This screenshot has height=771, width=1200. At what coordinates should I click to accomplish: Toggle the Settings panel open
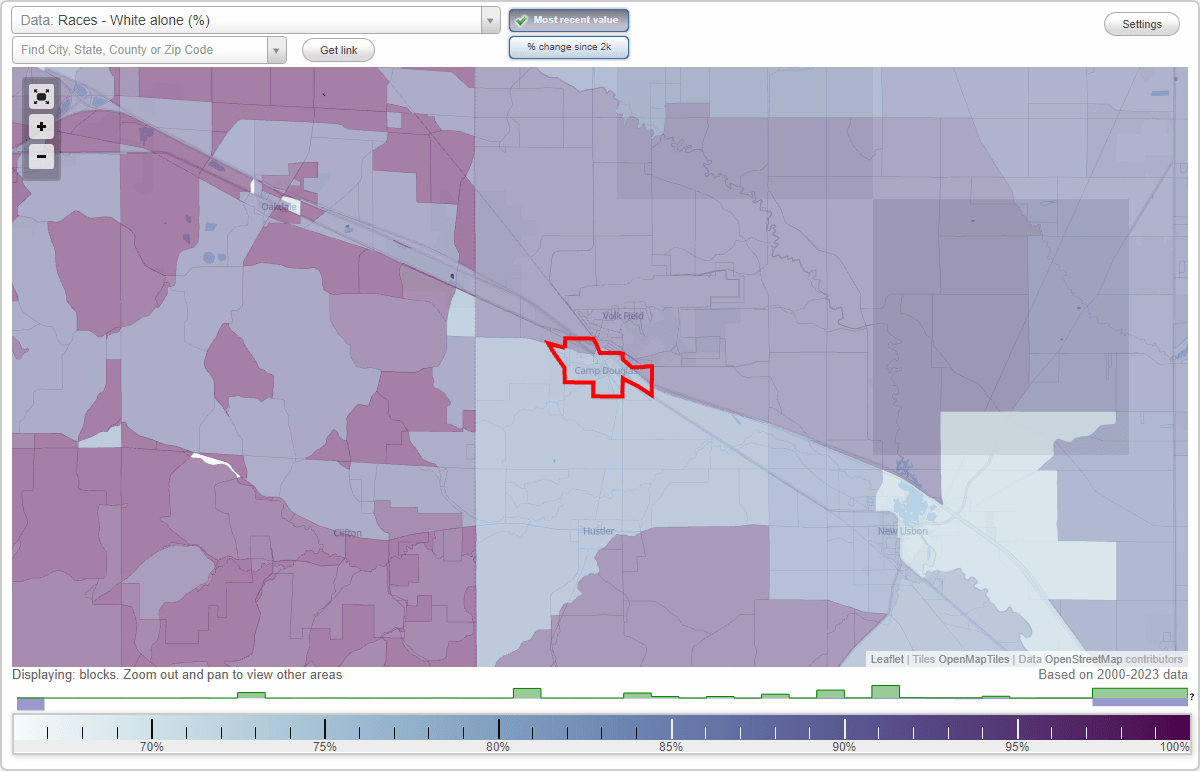coord(1141,23)
